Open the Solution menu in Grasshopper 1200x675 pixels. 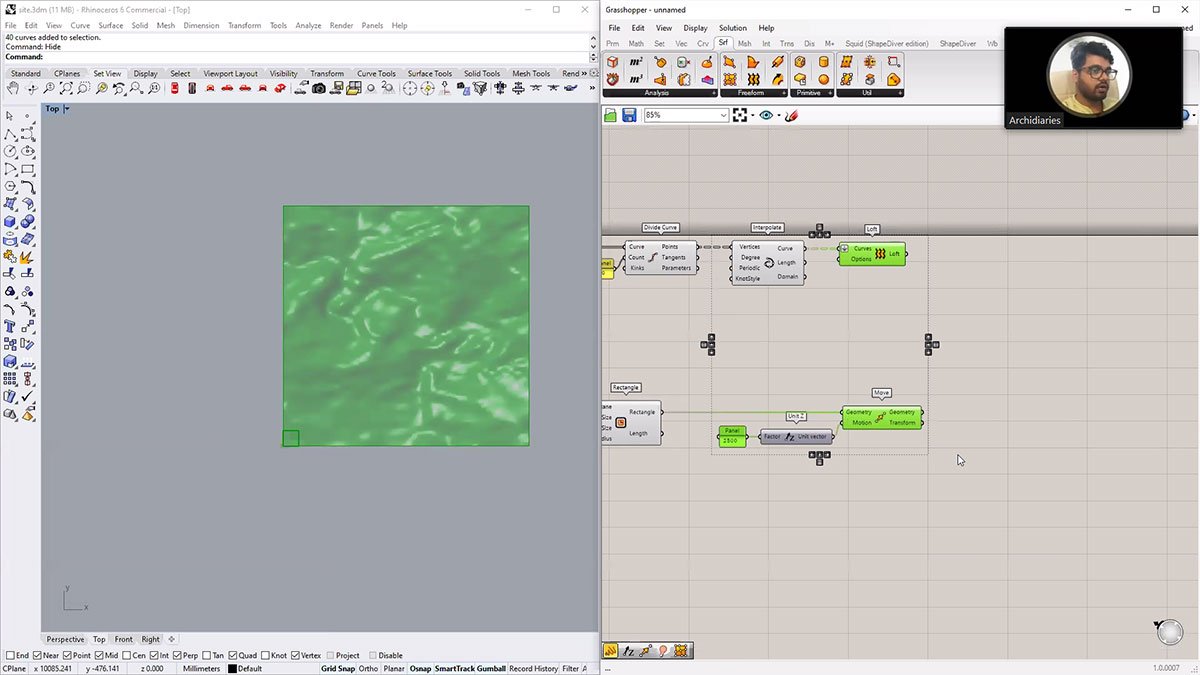point(732,28)
